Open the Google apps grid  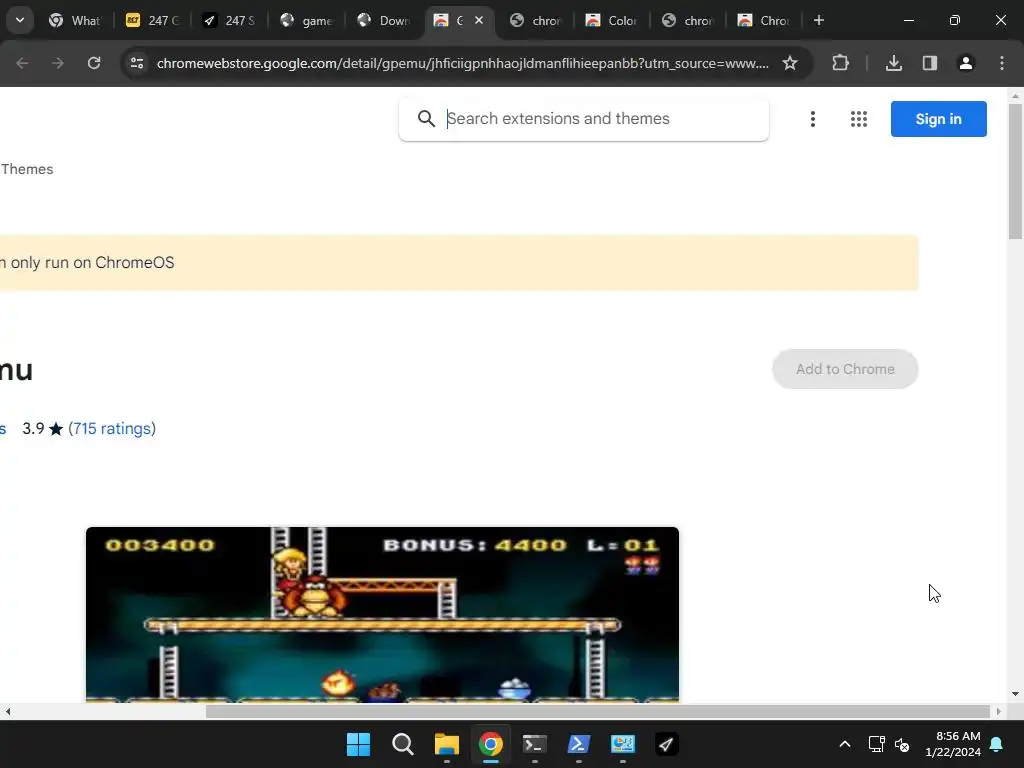coord(859,119)
